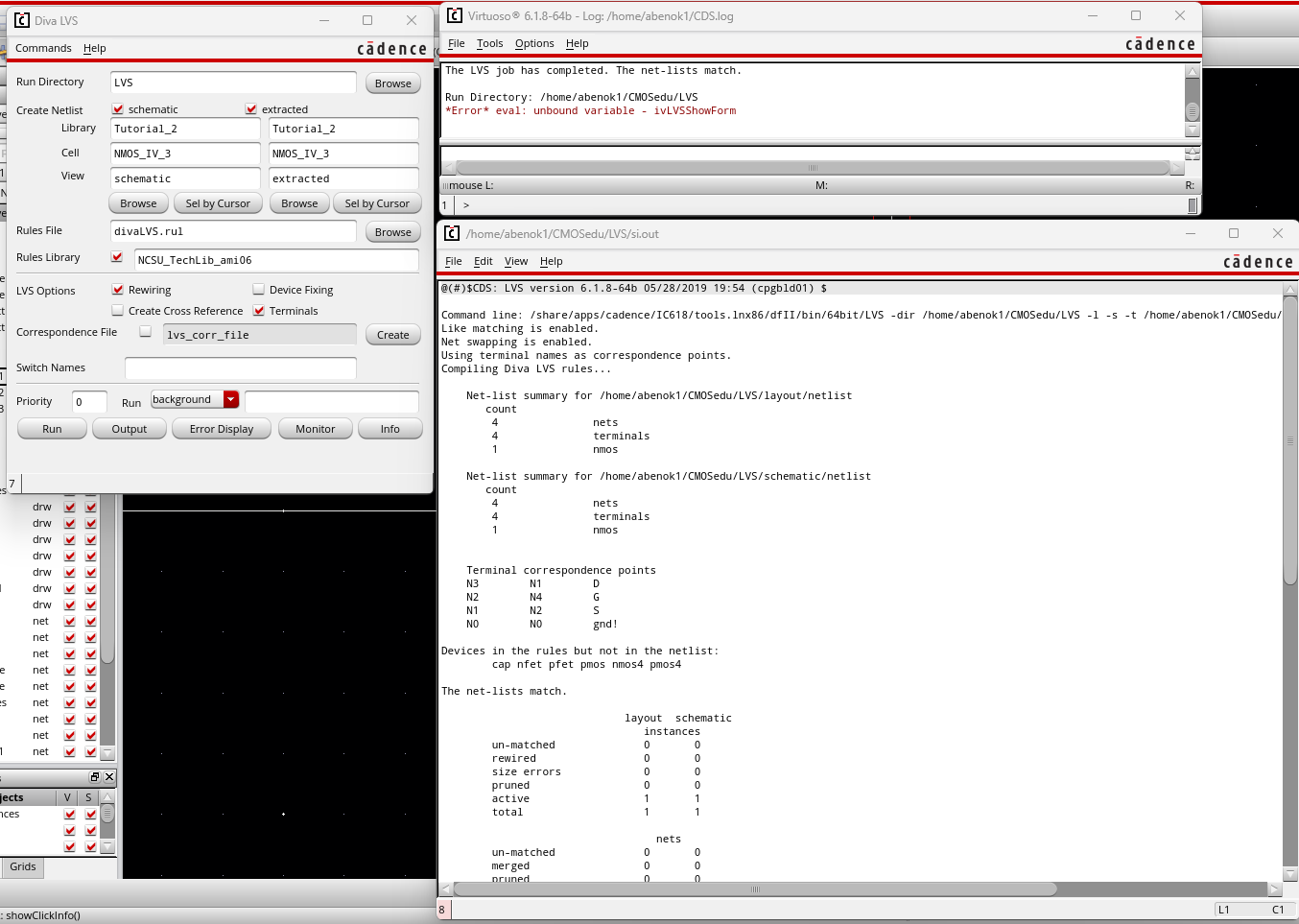Click the Run button in Diva LVS
The image size is (1299, 924).
coord(52,429)
